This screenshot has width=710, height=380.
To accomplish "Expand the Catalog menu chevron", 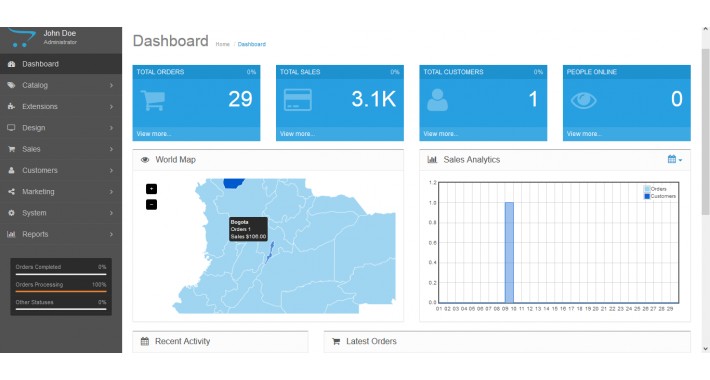I will [111, 85].
